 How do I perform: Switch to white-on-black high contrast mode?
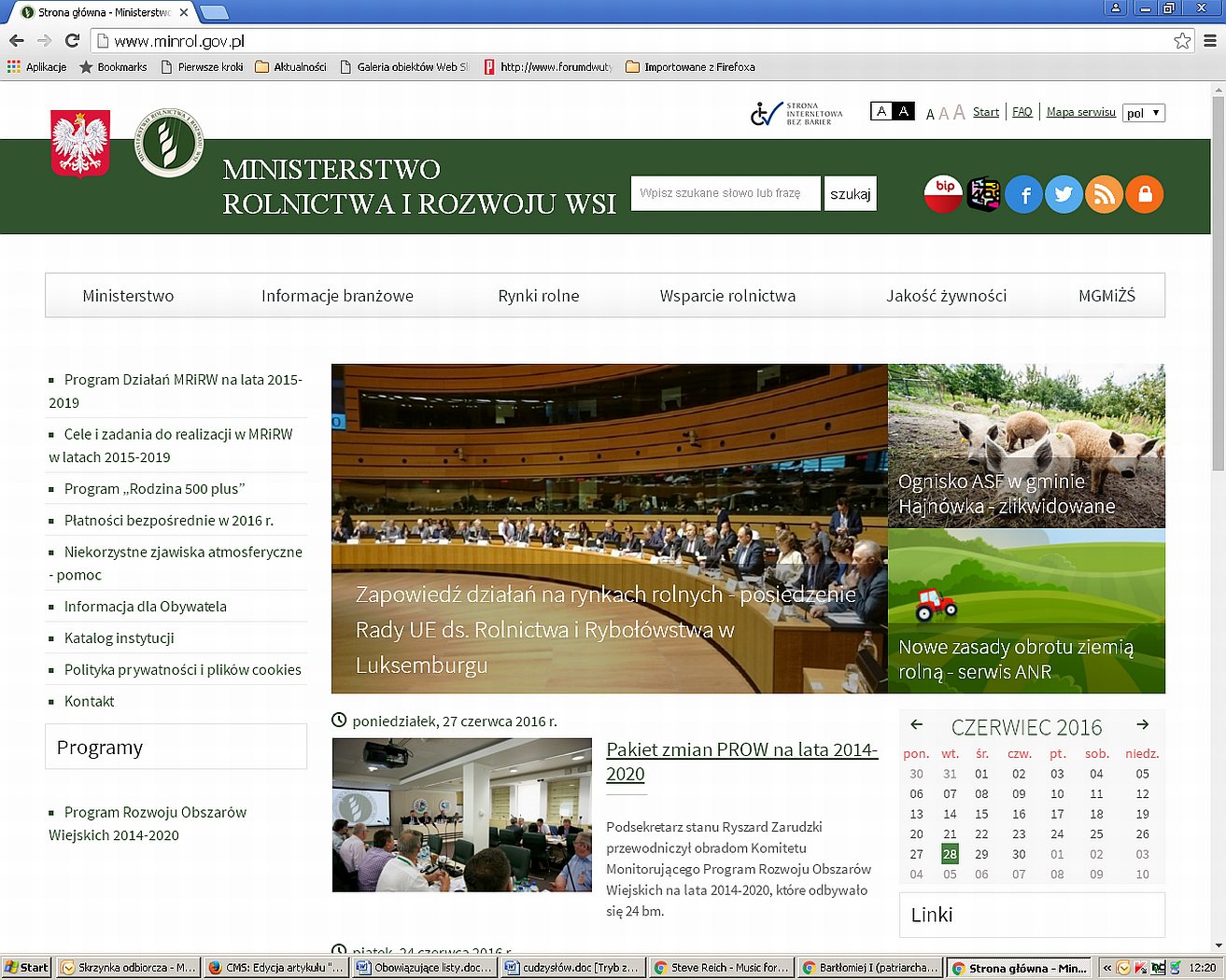[903, 112]
